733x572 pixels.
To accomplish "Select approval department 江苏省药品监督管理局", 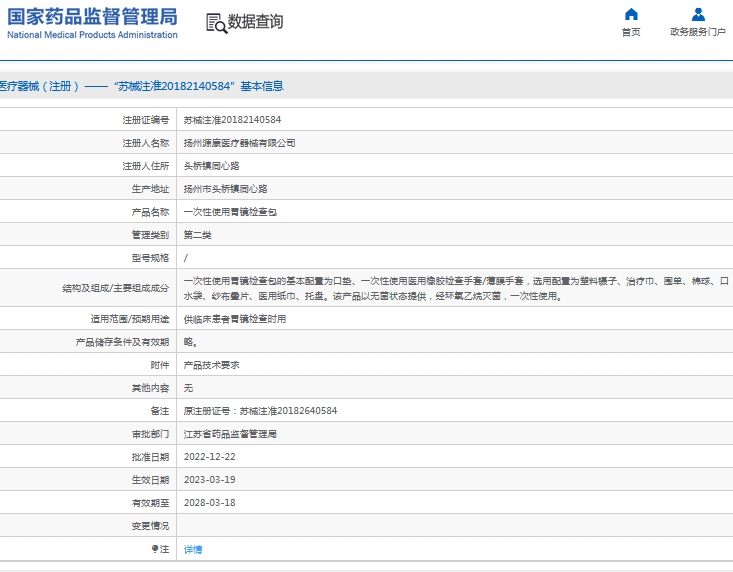I will pyautogui.click(x=230, y=434).
